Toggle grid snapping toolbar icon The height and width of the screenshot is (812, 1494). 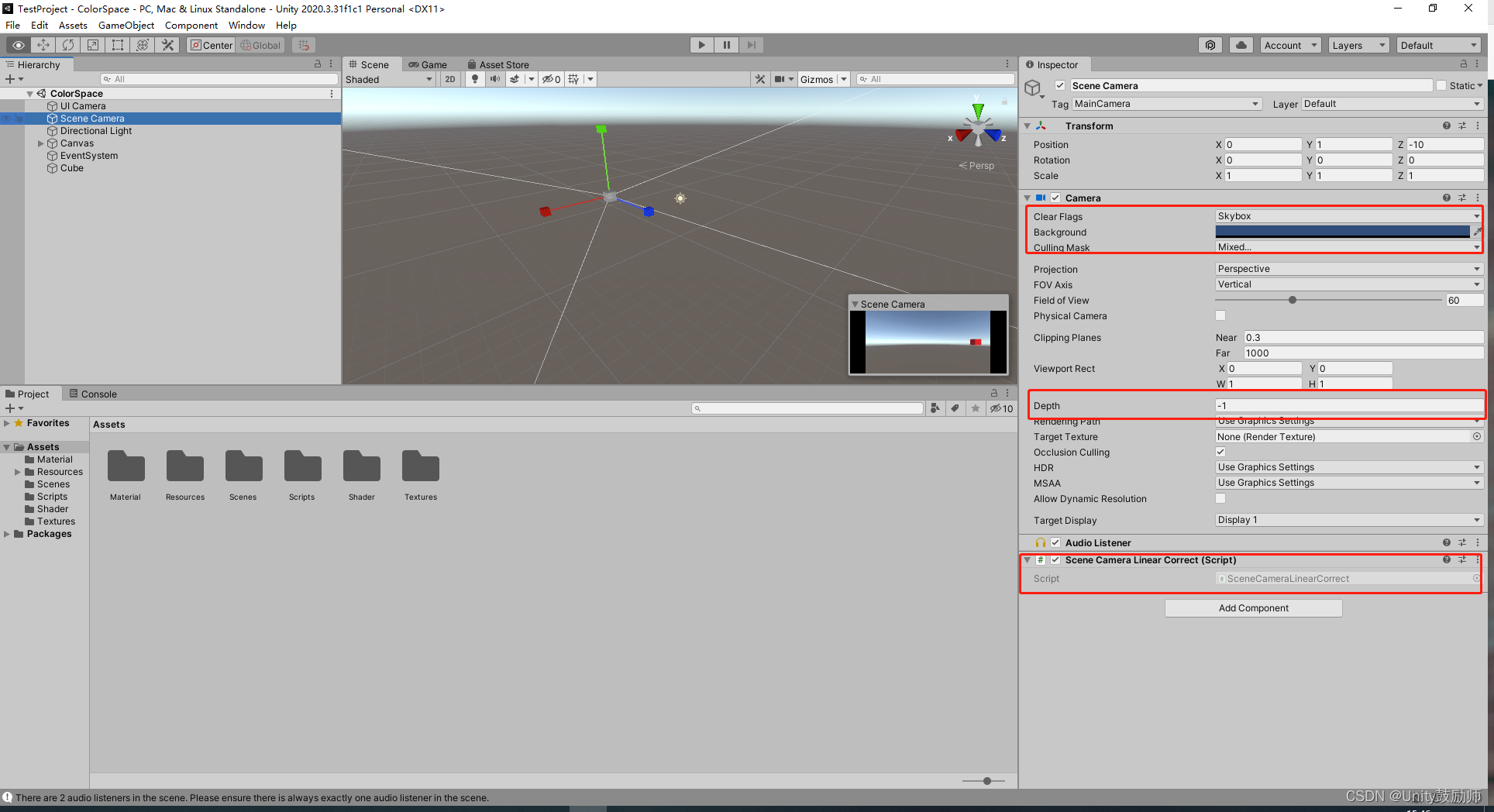coord(304,45)
